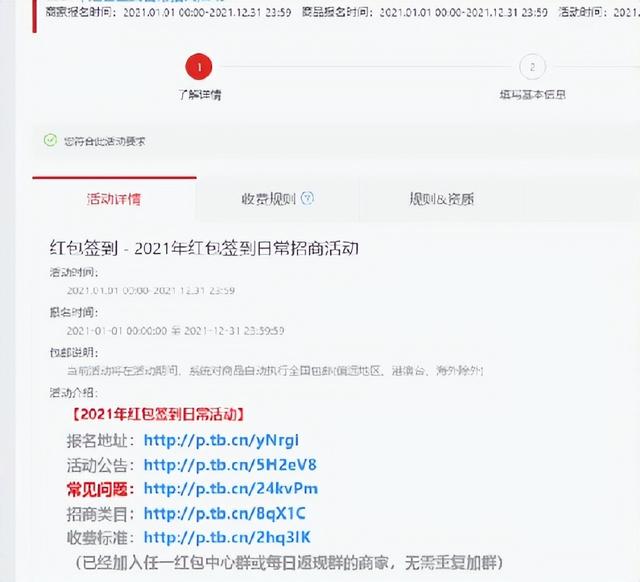This screenshot has height=582, width=640.
Task: Click the 报名时间 date range text
Action: pos(176,330)
